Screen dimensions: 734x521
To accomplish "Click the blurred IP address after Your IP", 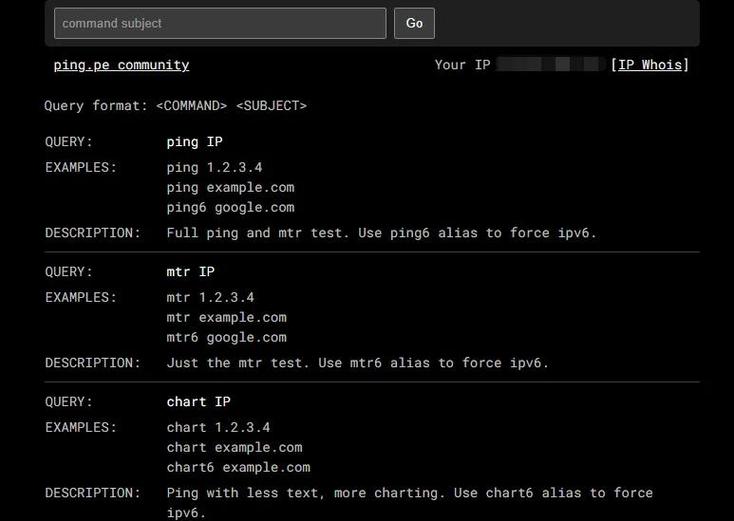I will pos(550,65).
